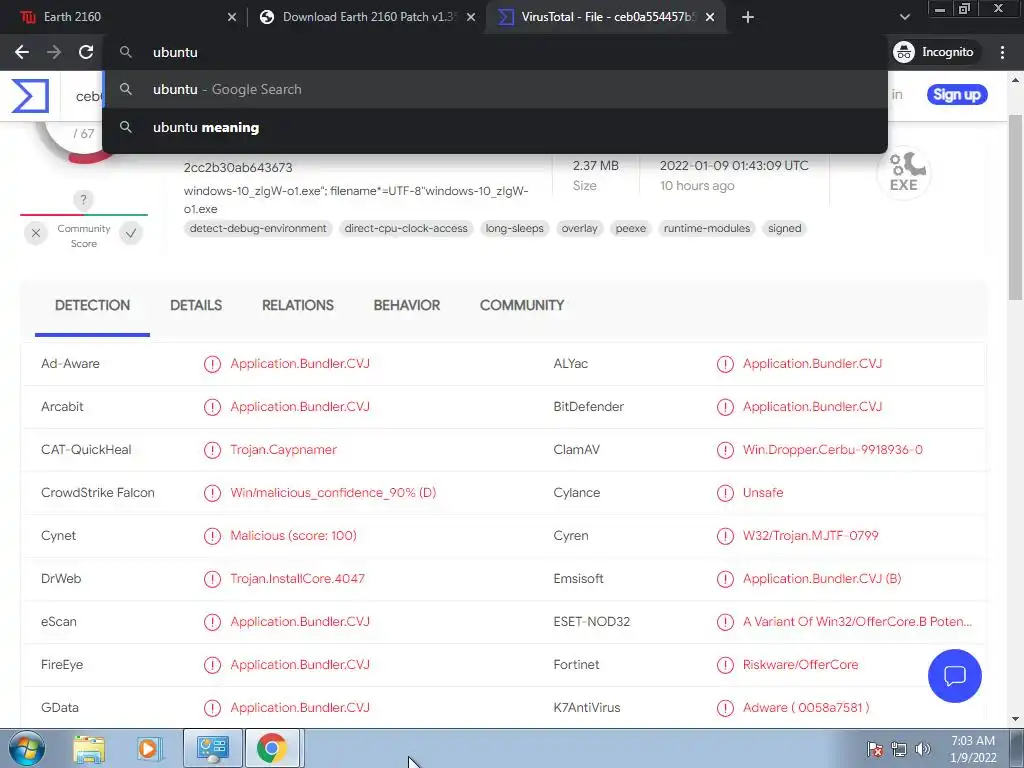Click the EXE file type icon
This screenshot has width=1024, height=768.
pyautogui.click(x=904, y=172)
